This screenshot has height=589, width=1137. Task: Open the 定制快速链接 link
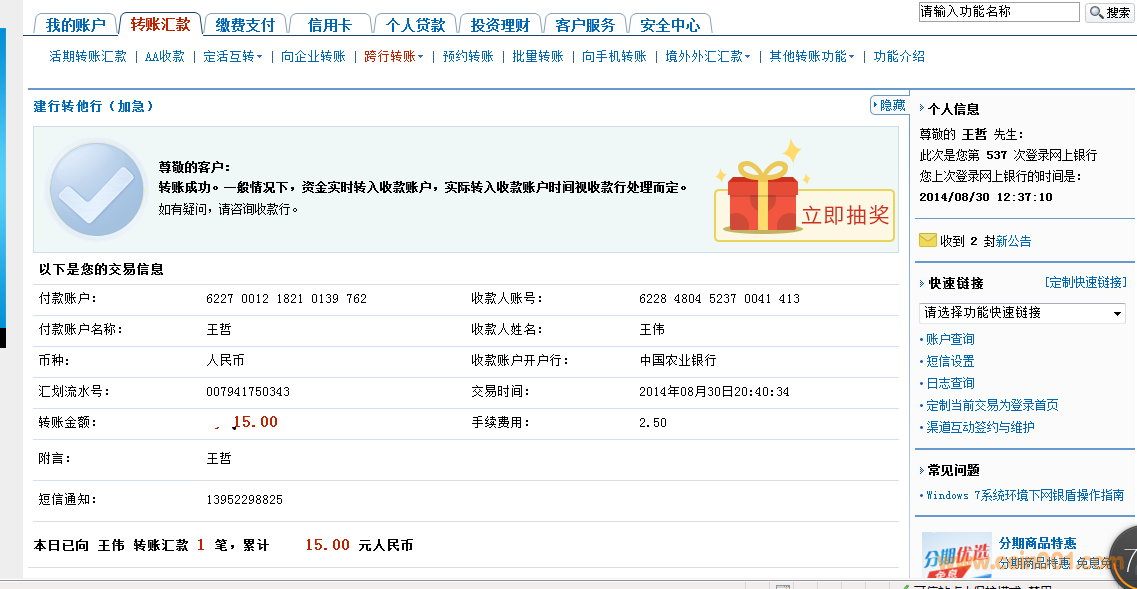point(1084,283)
